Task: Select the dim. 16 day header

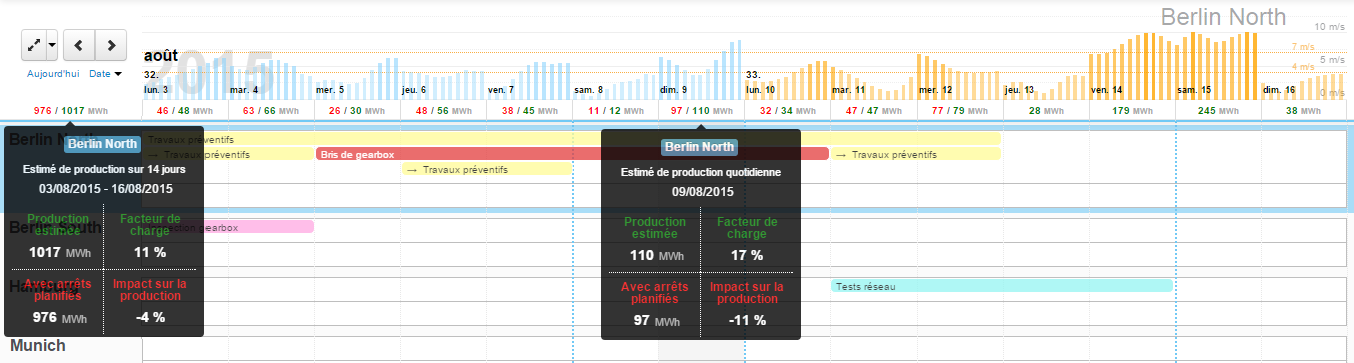Action: tap(1279, 90)
